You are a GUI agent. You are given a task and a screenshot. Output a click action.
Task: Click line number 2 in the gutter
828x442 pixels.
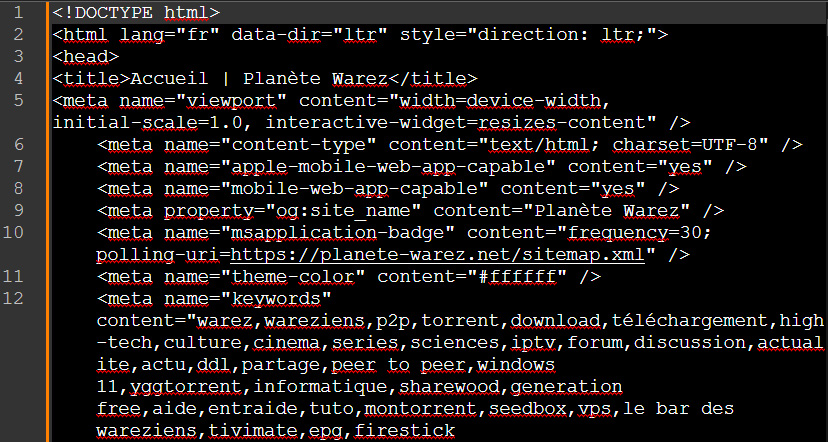point(18,34)
